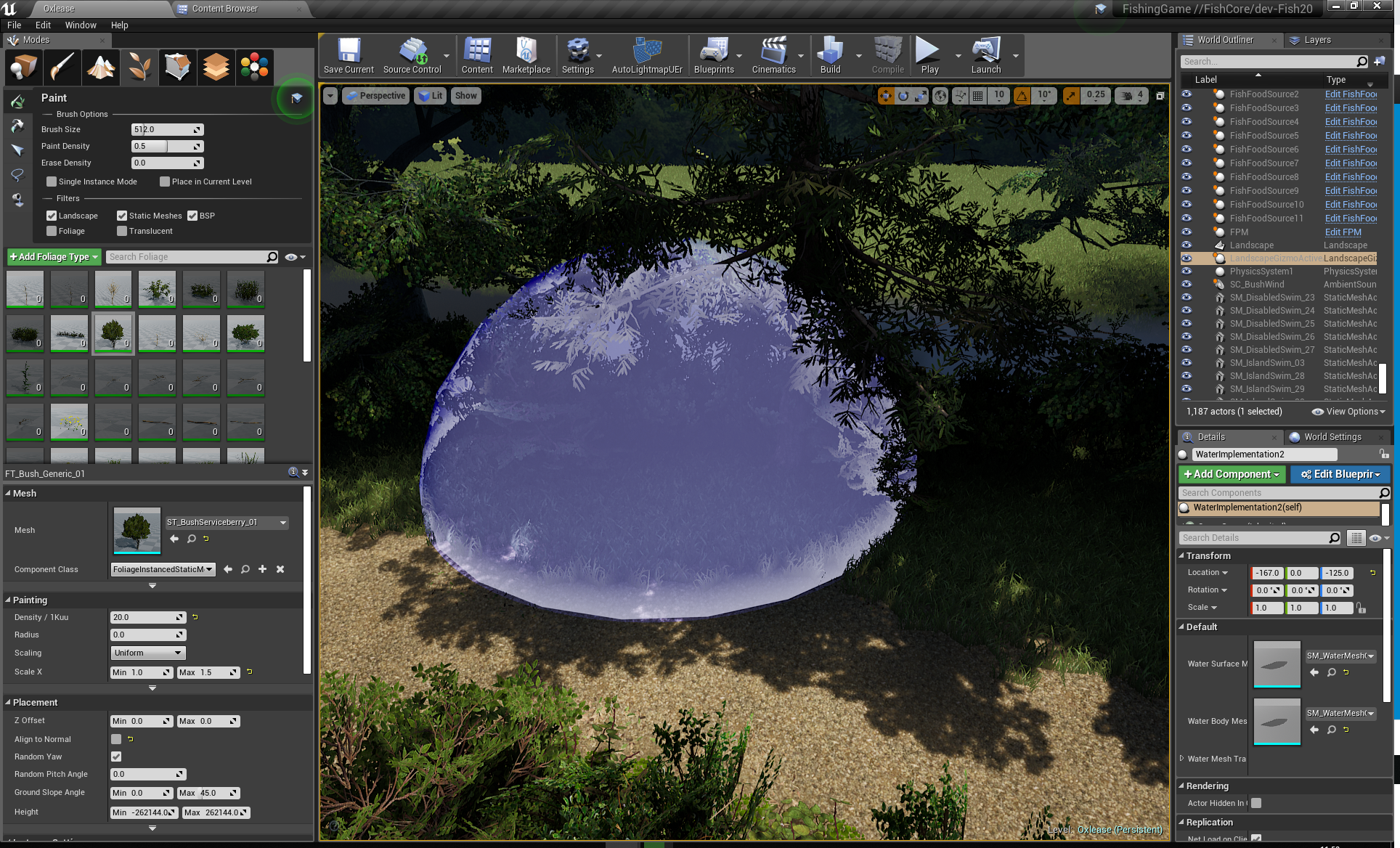Select foliage Fill tool in side strip
This screenshot has height=848, width=1400.
tap(17, 200)
